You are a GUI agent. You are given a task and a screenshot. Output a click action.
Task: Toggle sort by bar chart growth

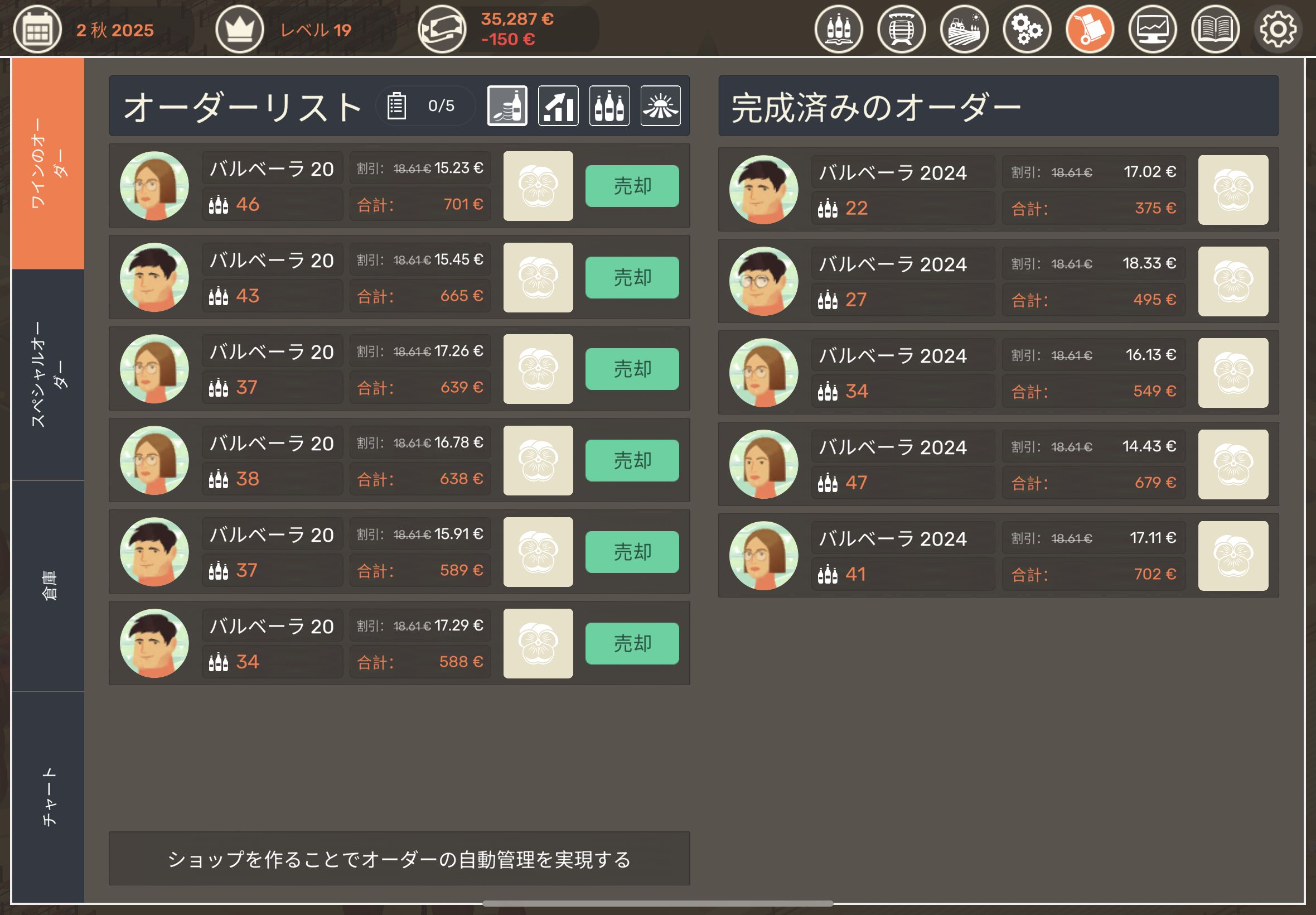click(x=558, y=105)
